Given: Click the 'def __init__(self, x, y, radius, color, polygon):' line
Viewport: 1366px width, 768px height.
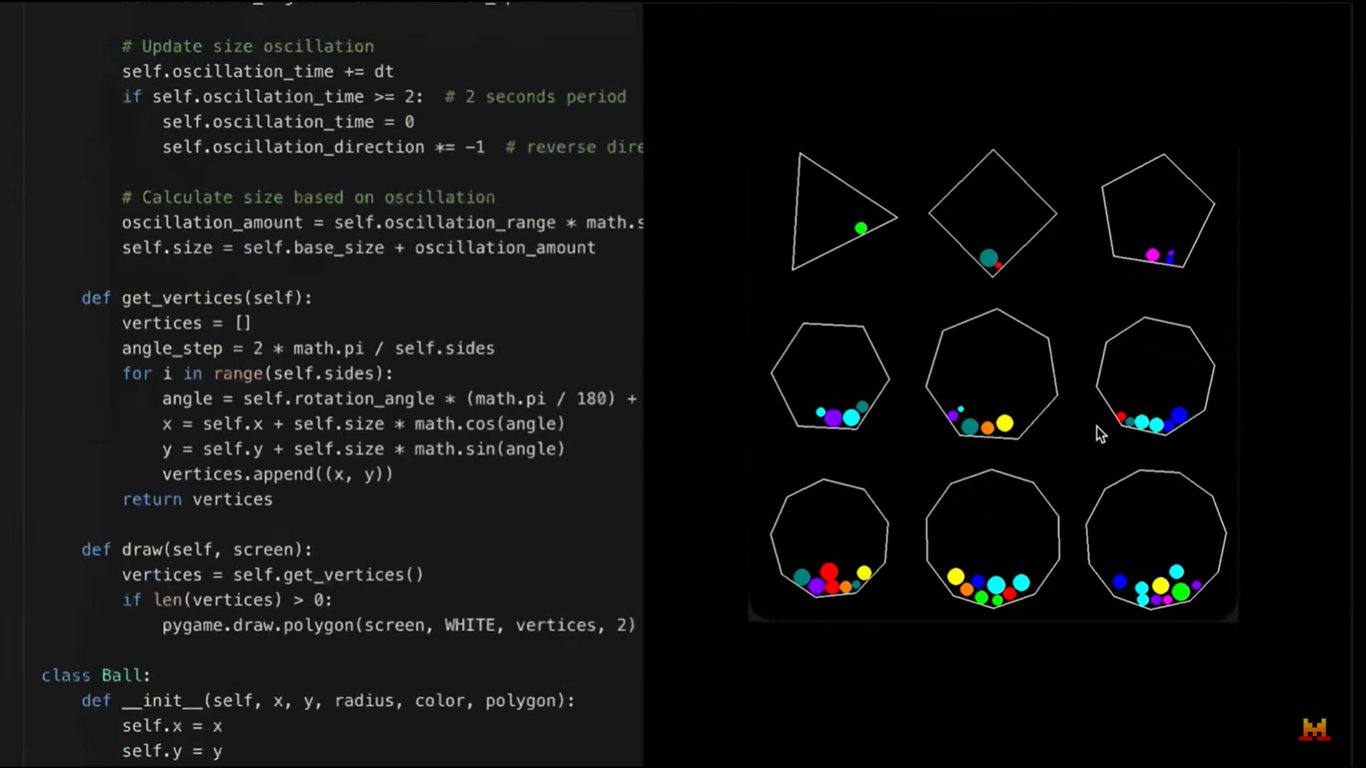Looking at the screenshot, I should 329,701.
